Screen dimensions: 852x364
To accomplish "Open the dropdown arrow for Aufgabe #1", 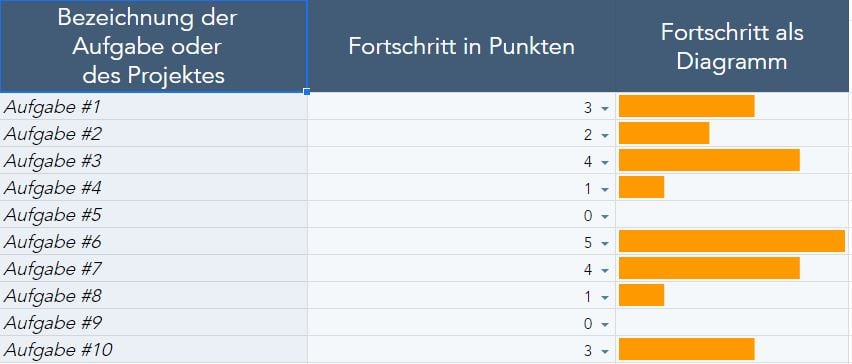I will 605,109.
